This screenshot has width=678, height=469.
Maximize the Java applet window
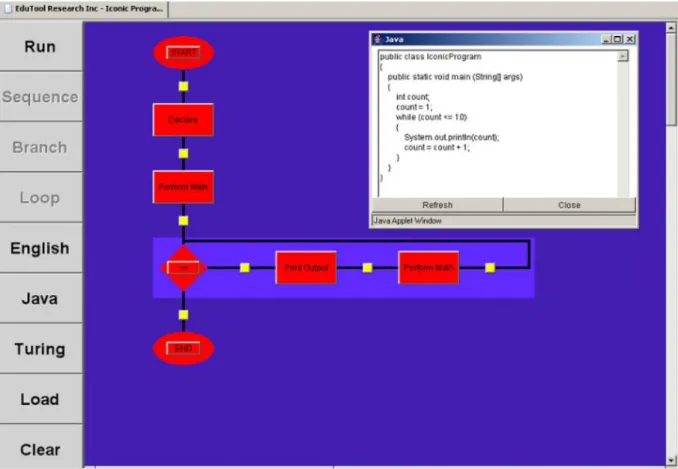(617, 39)
